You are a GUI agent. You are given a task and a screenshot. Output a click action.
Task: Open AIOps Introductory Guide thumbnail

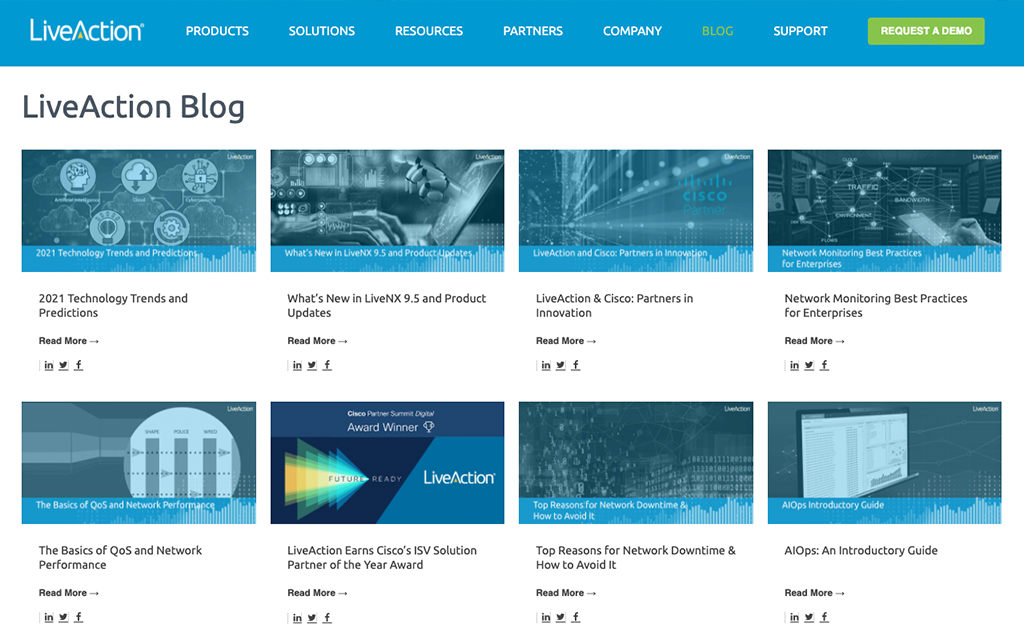(884, 462)
